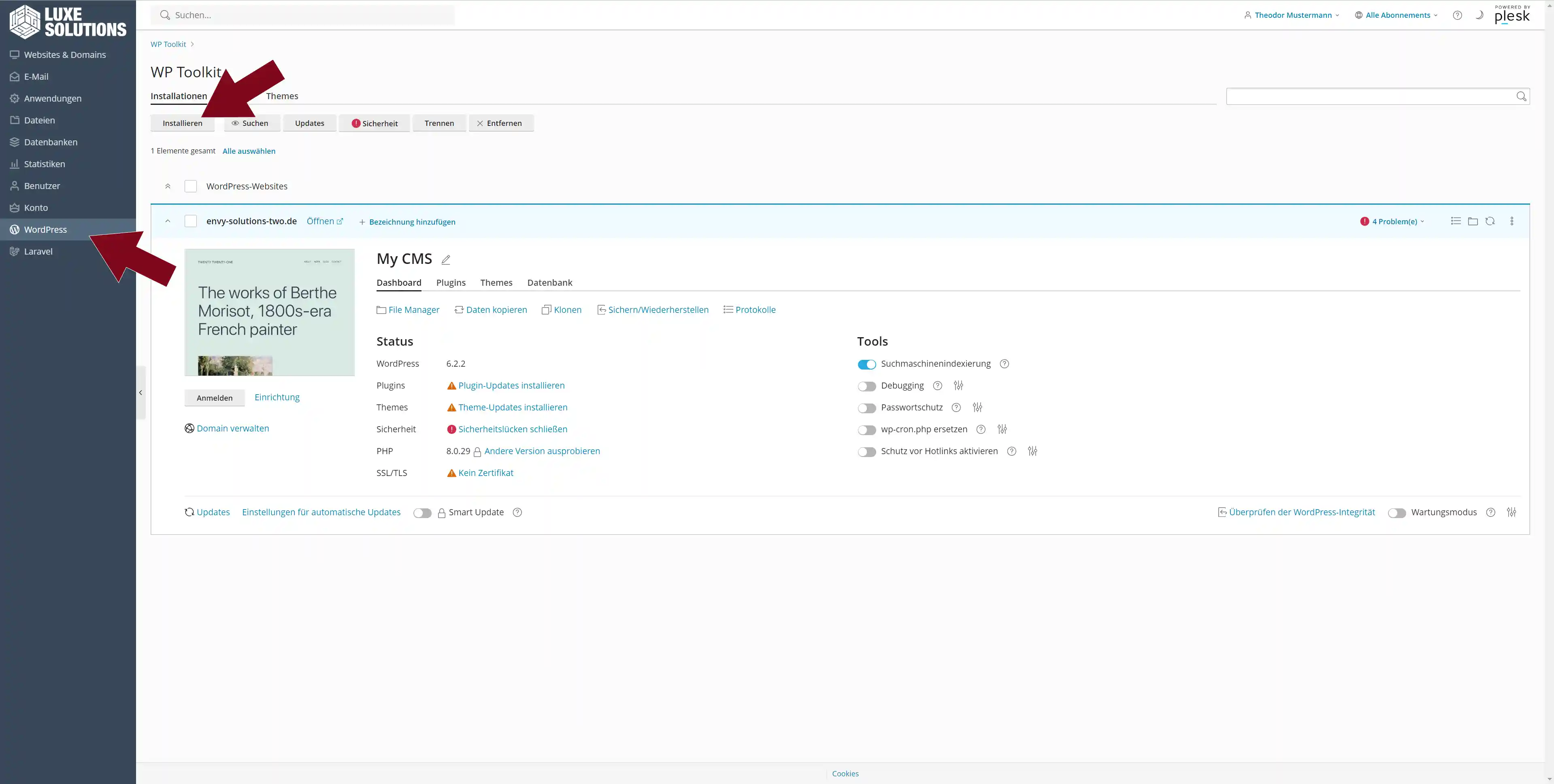Edit the My CMS title with the pencil icon
The height and width of the screenshot is (784, 1554).
tap(446, 260)
